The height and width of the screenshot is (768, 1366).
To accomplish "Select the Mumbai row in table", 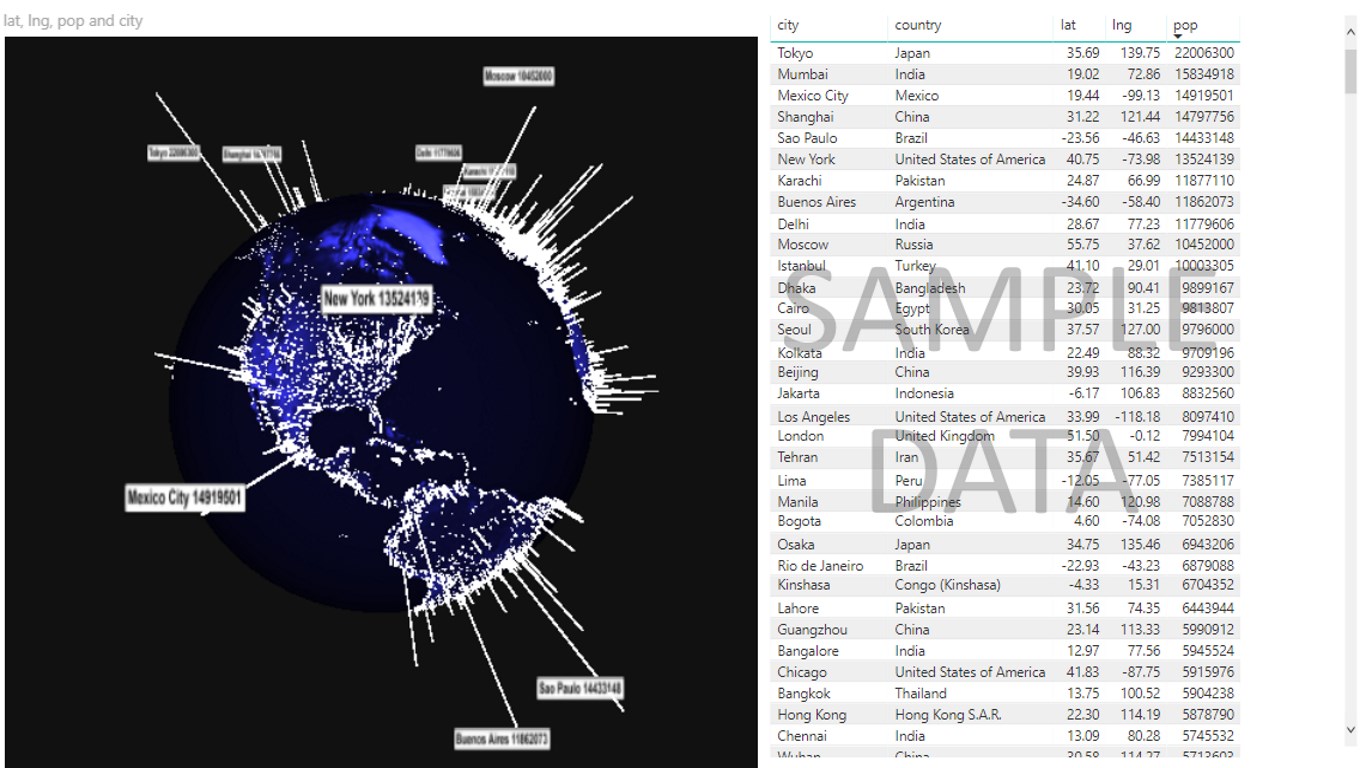I will click(1006, 74).
